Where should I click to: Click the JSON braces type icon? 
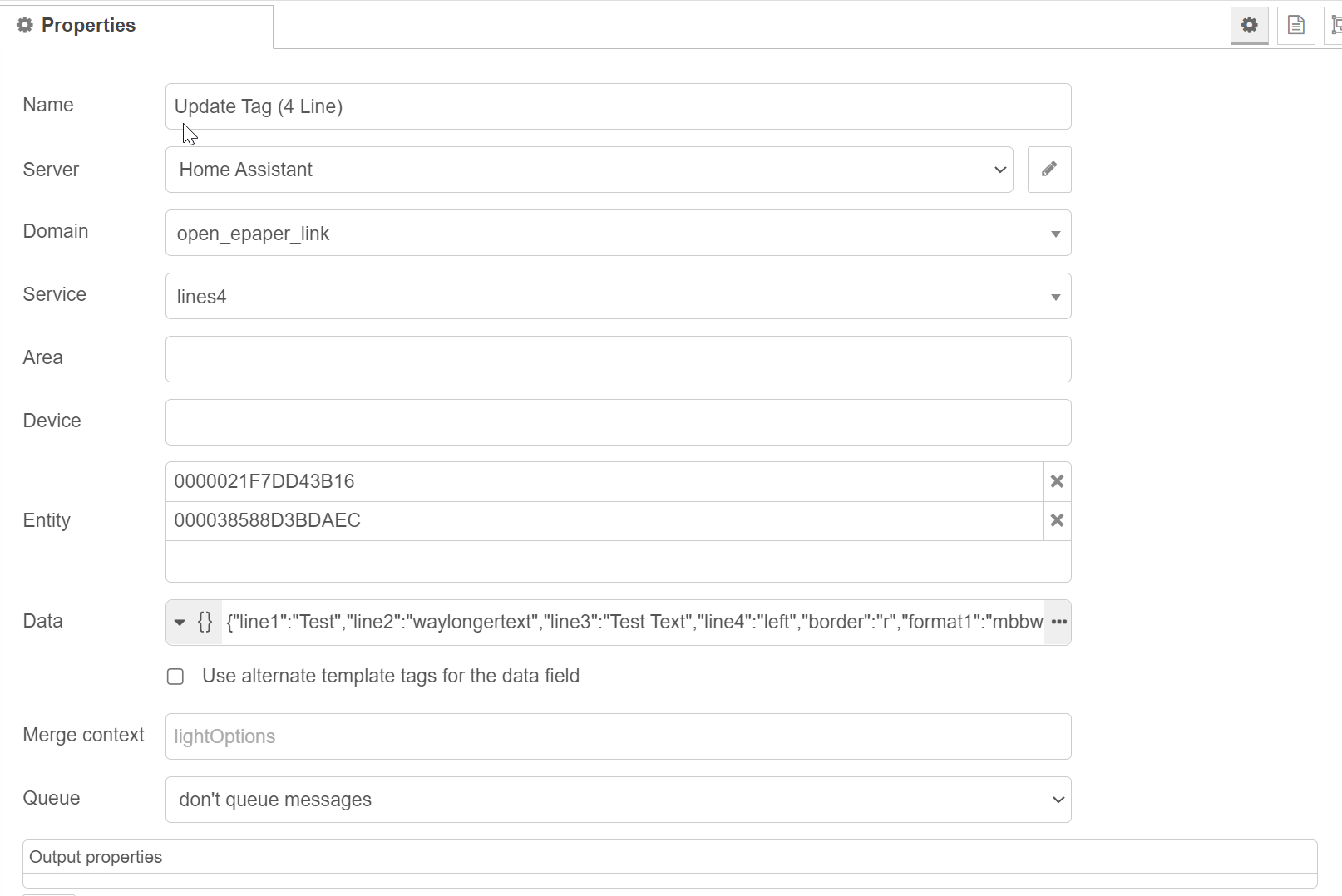coord(205,622)
